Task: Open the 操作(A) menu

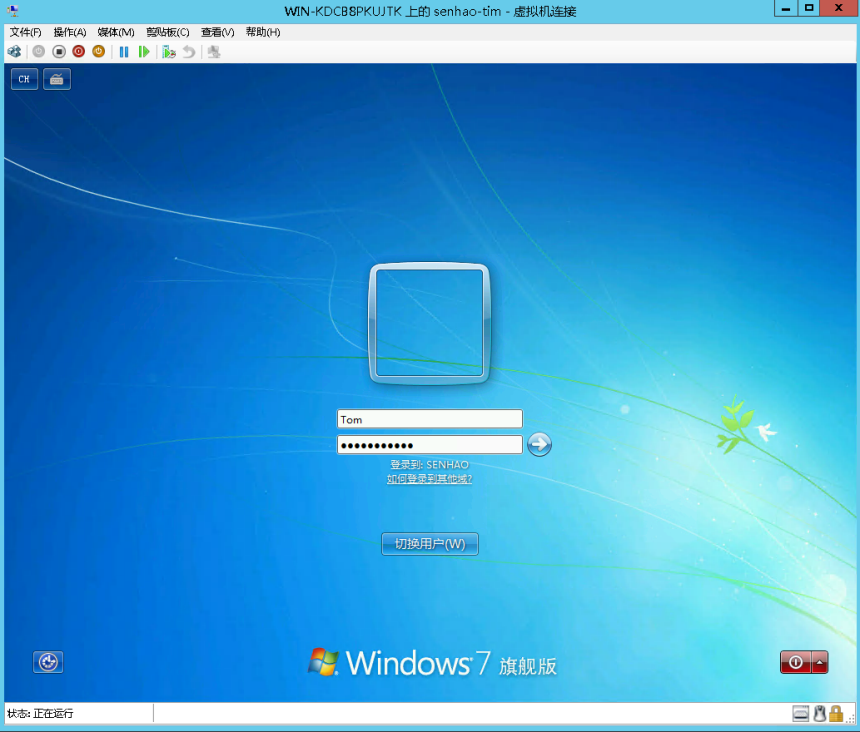Action: pos(70,32)
